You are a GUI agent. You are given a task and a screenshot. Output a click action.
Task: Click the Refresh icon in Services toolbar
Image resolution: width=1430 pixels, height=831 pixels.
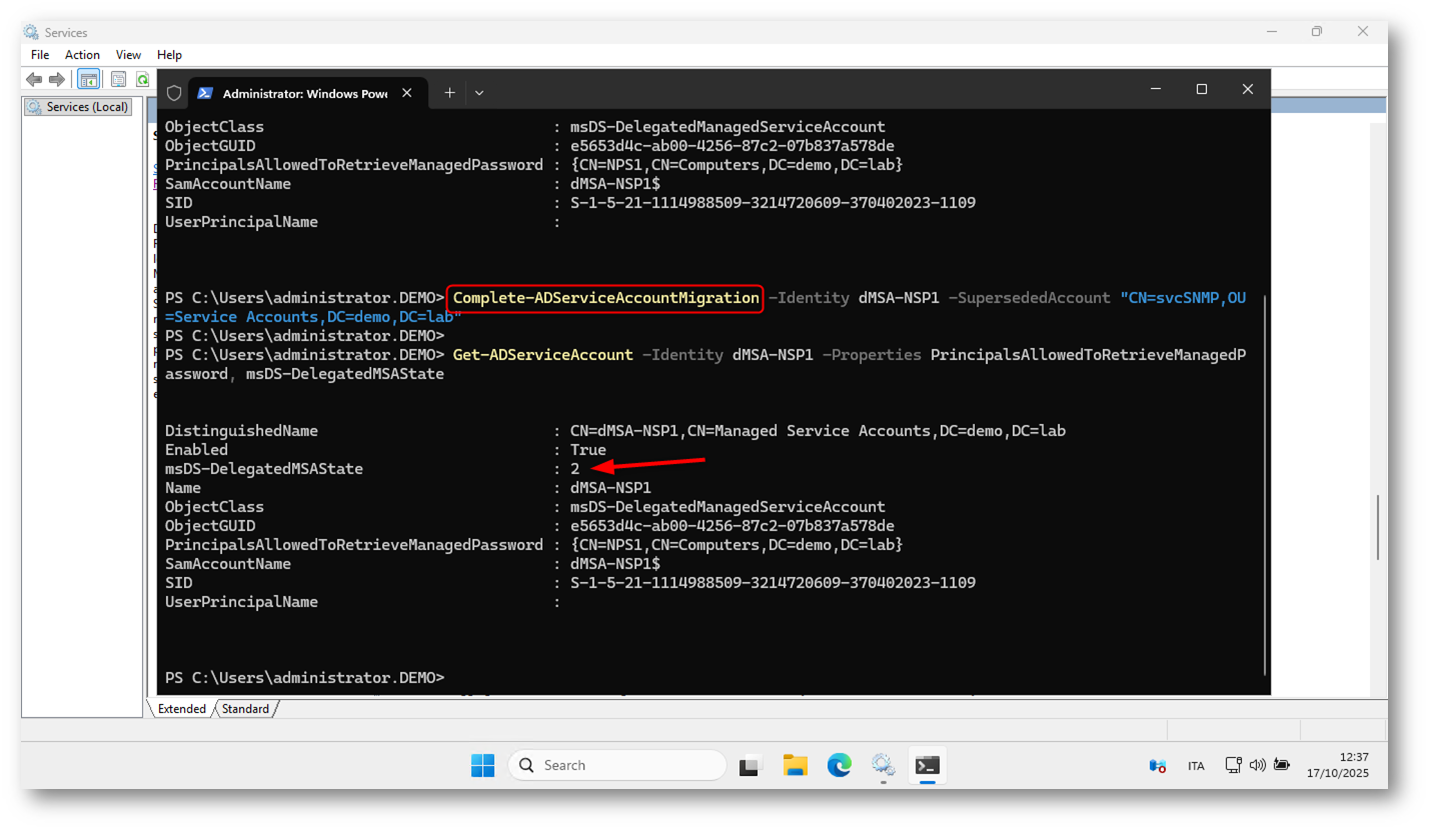(x=142, y=79)
